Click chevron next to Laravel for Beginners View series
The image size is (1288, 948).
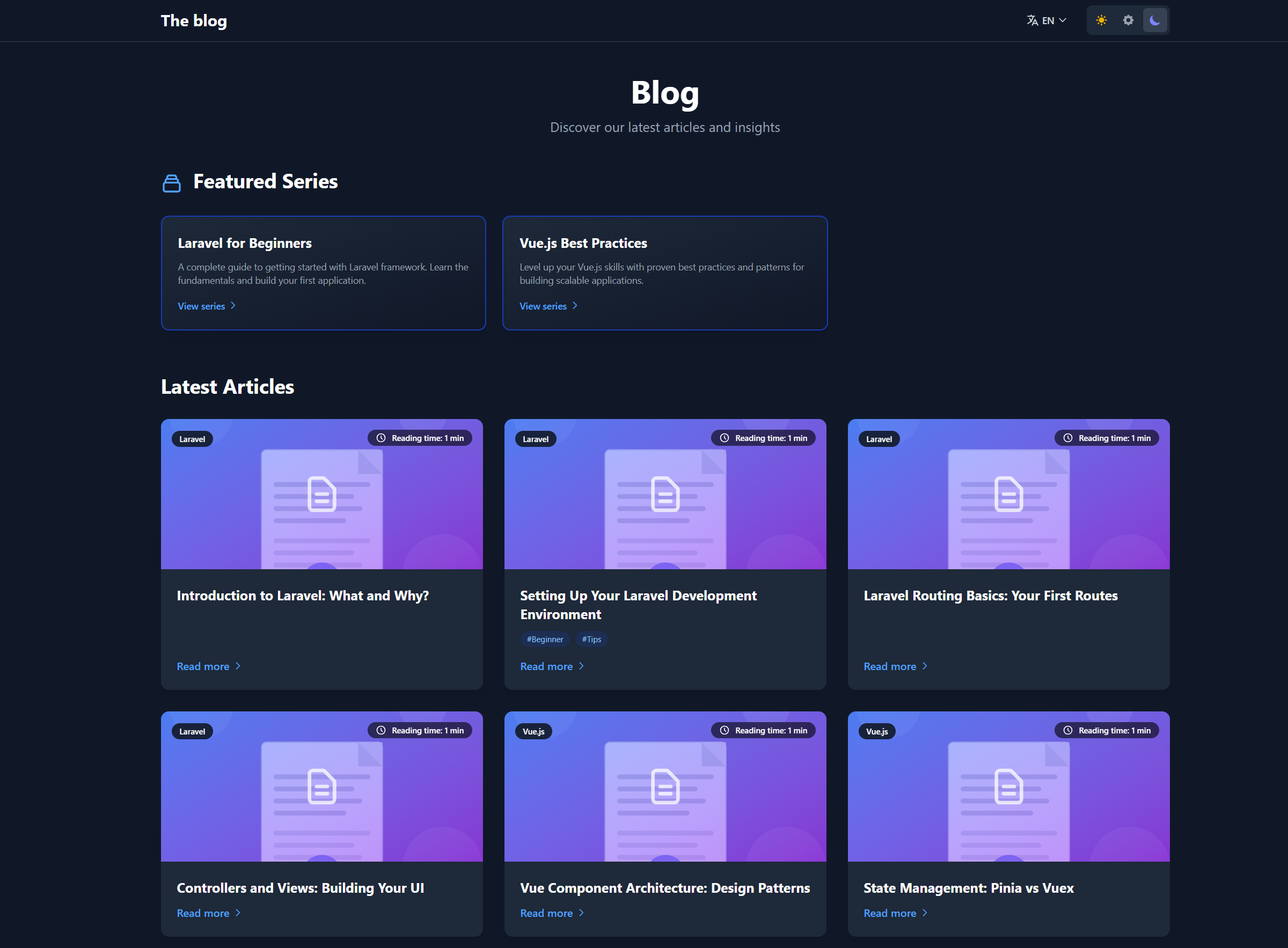pos(233,306)
